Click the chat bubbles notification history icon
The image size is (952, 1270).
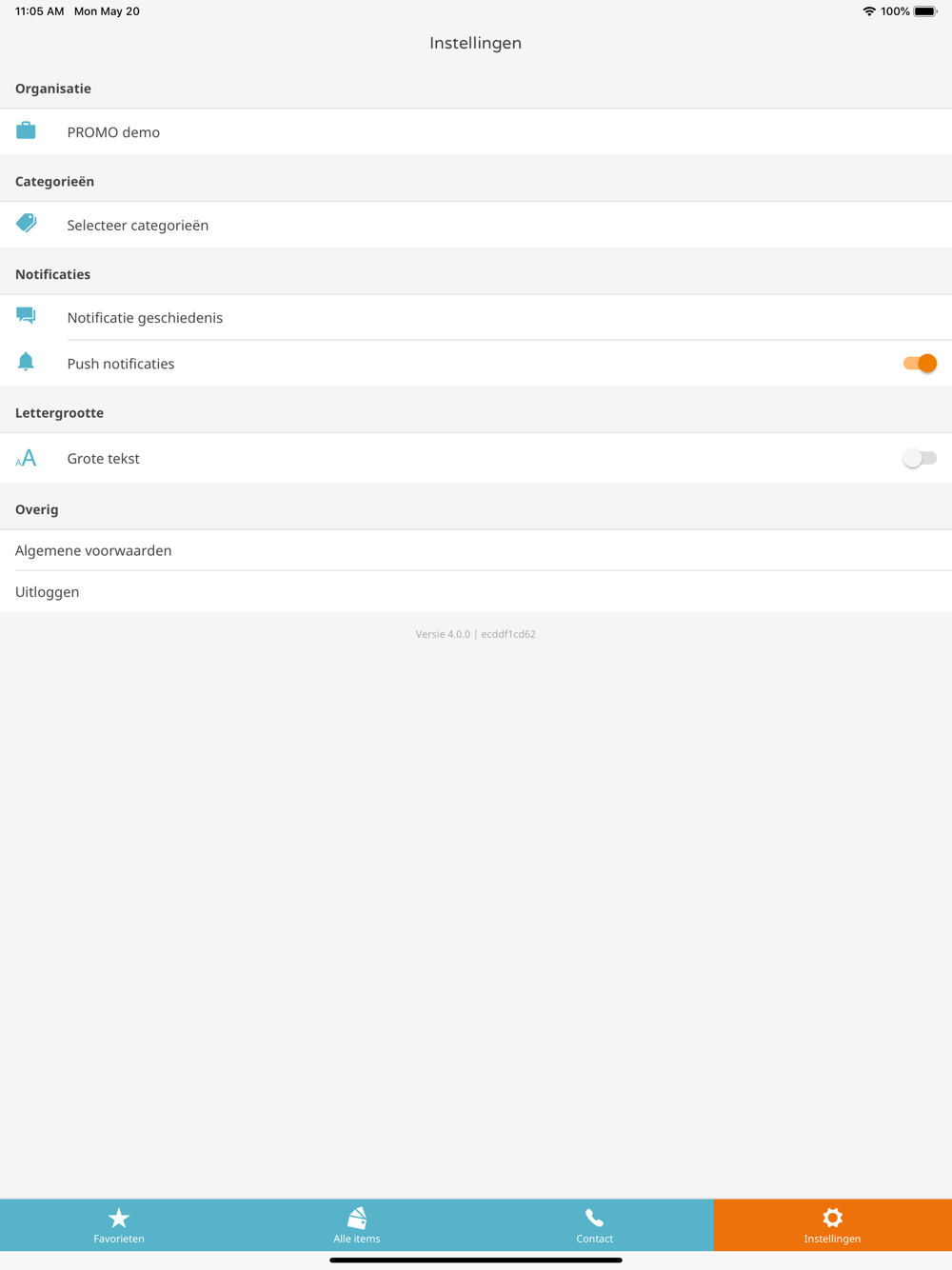26,316
